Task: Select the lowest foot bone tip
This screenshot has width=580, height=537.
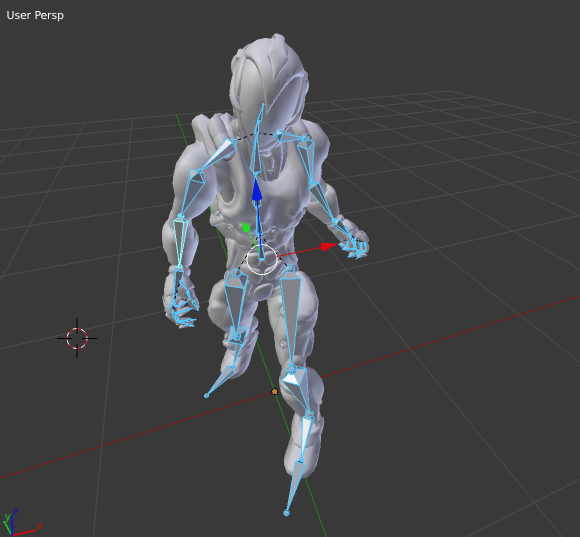Action: tap(286, 513)
